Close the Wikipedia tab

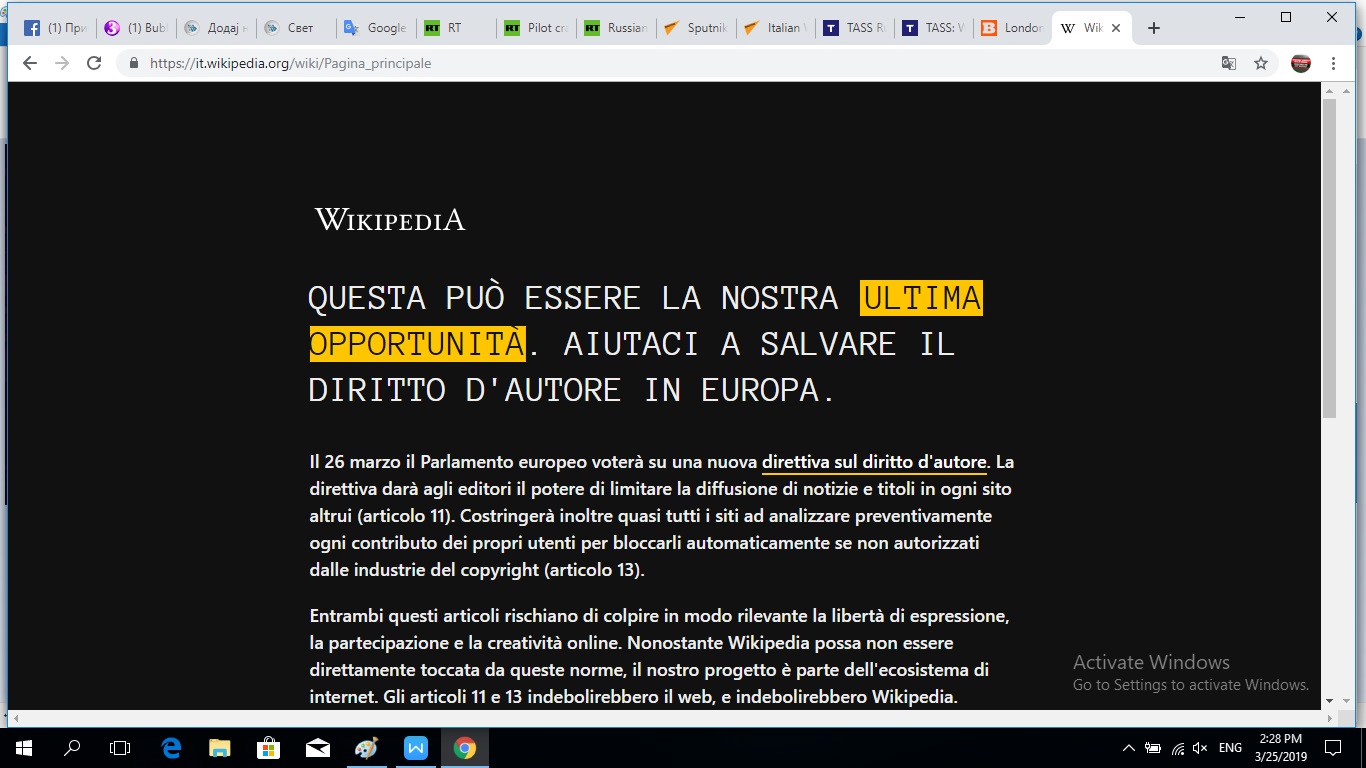pos(1116,28)
